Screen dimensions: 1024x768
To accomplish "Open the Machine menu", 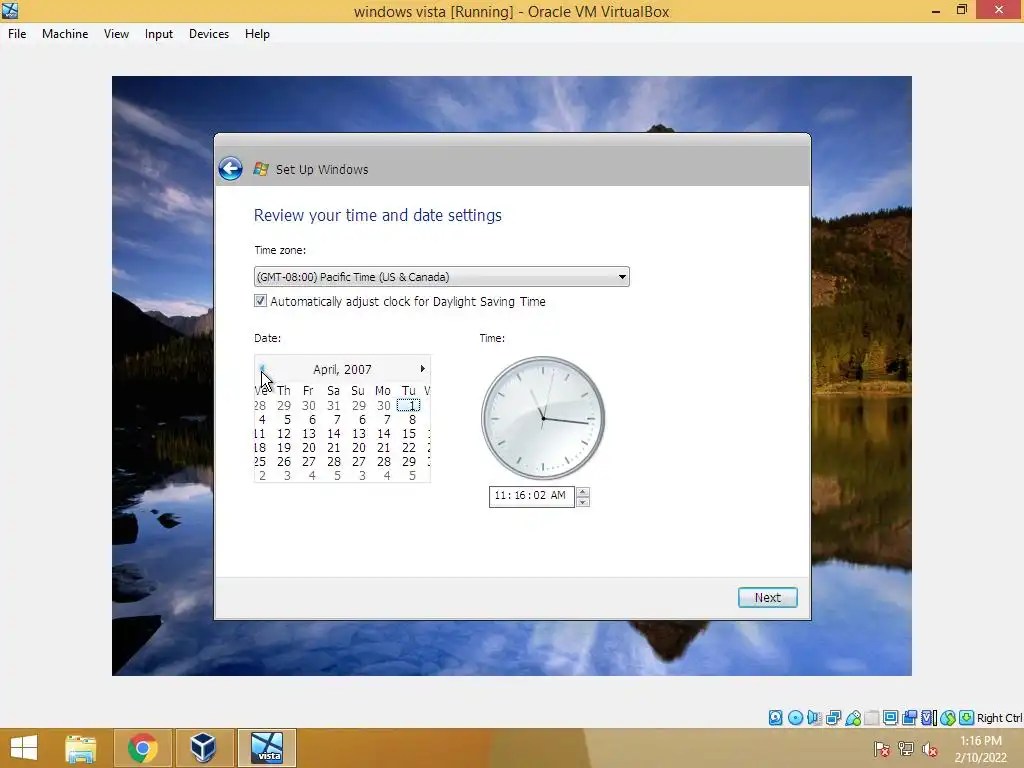I will coord(65,34).
